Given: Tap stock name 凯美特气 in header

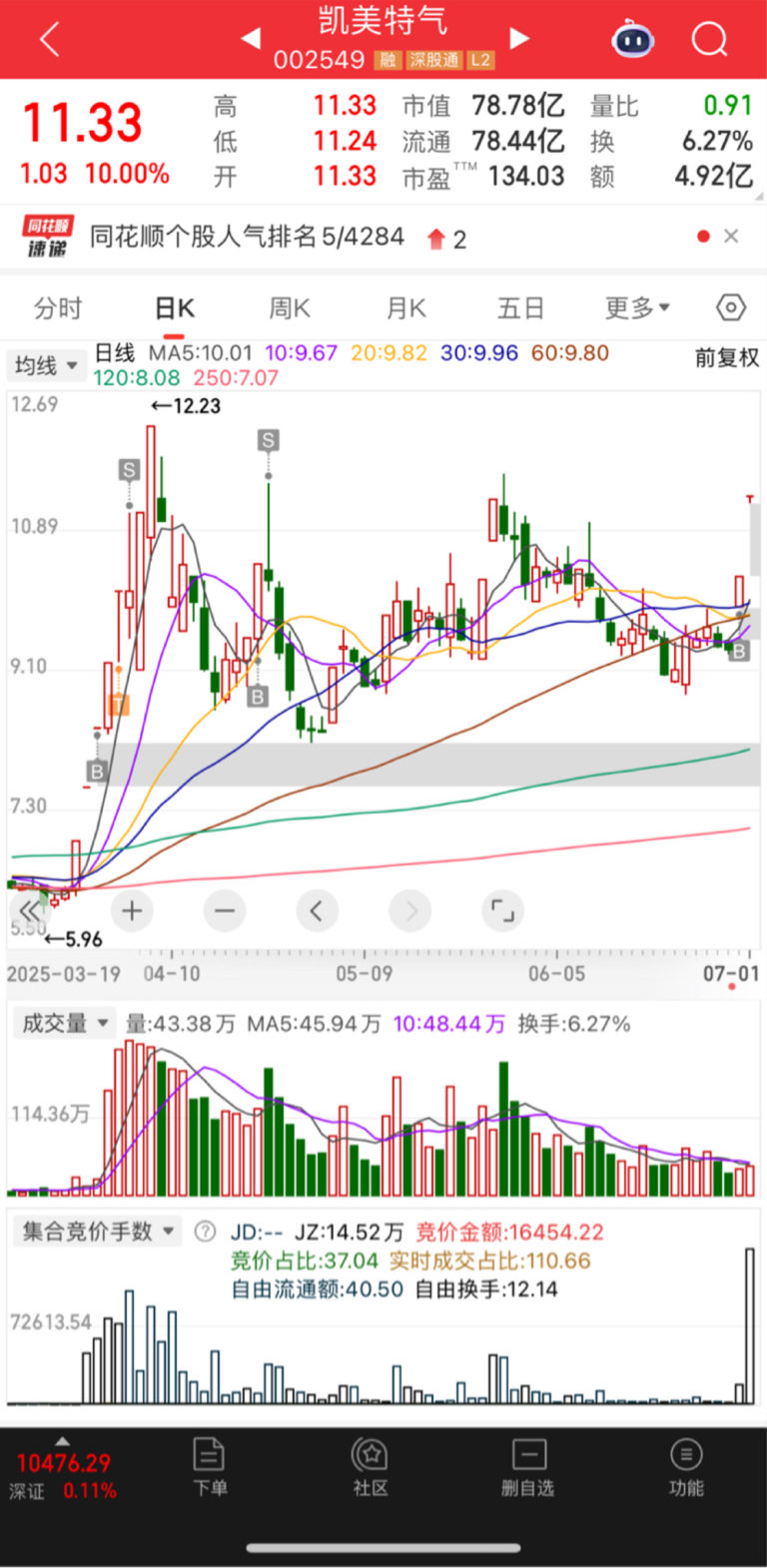Looking at the screenshot, I should coord(383,22).
